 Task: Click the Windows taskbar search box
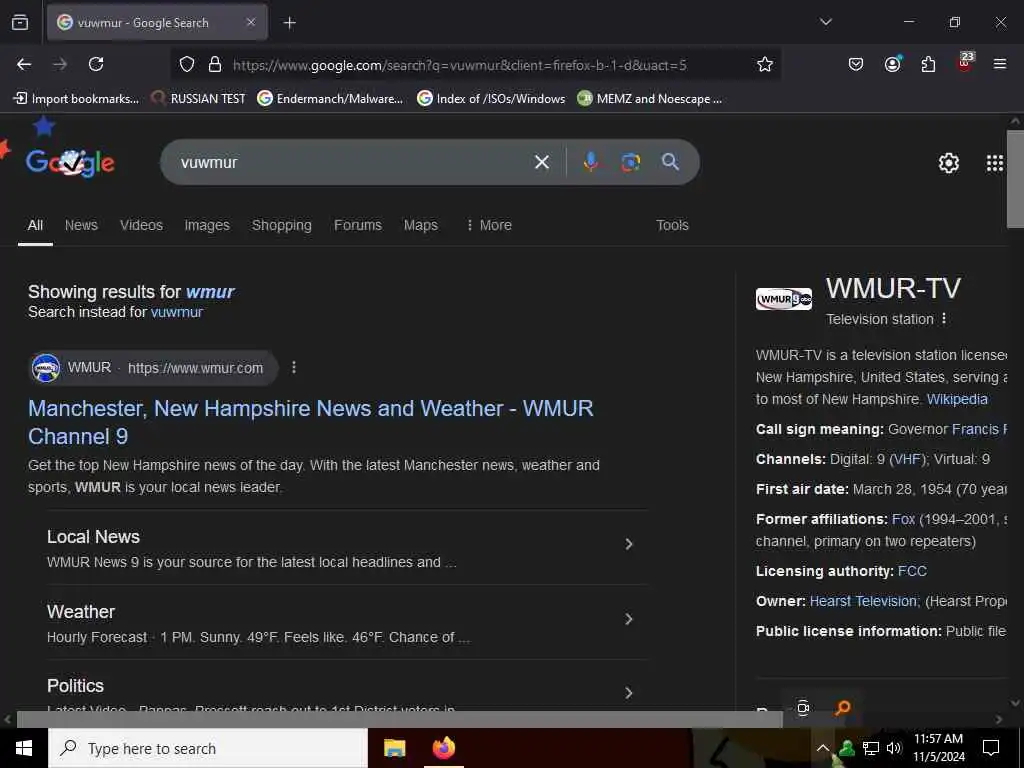208,748
